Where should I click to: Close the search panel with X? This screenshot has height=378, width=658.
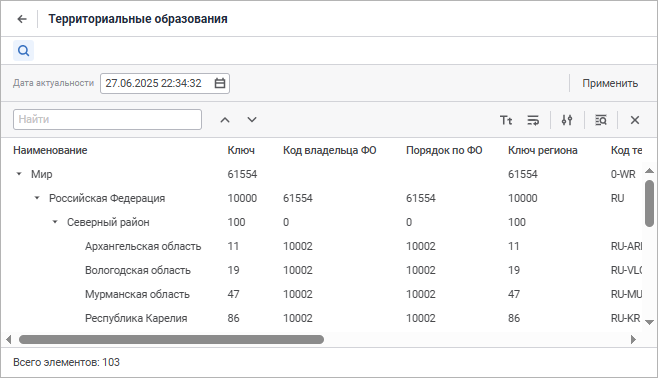point(634,120)
